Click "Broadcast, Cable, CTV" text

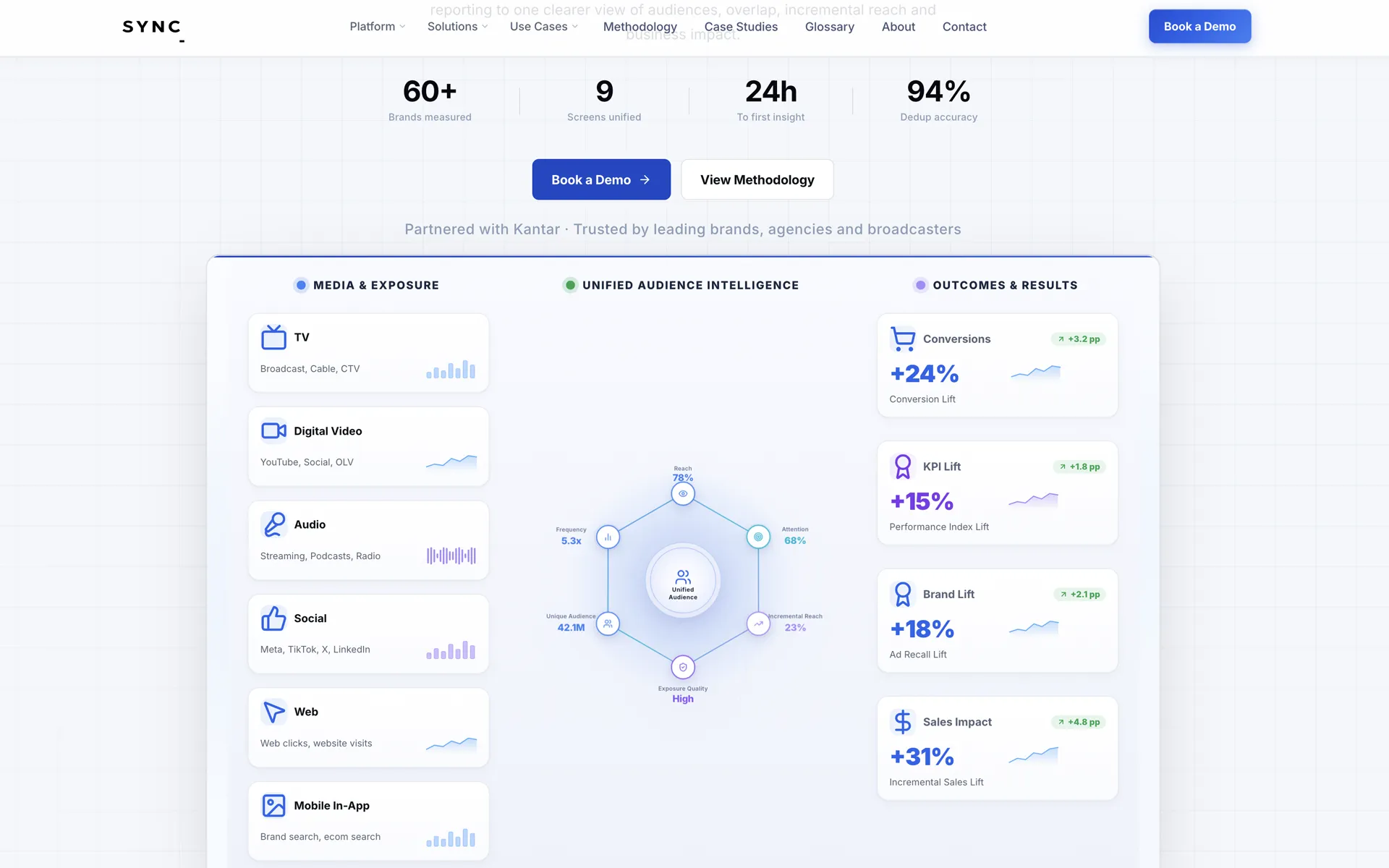click(x=310, y=369)
